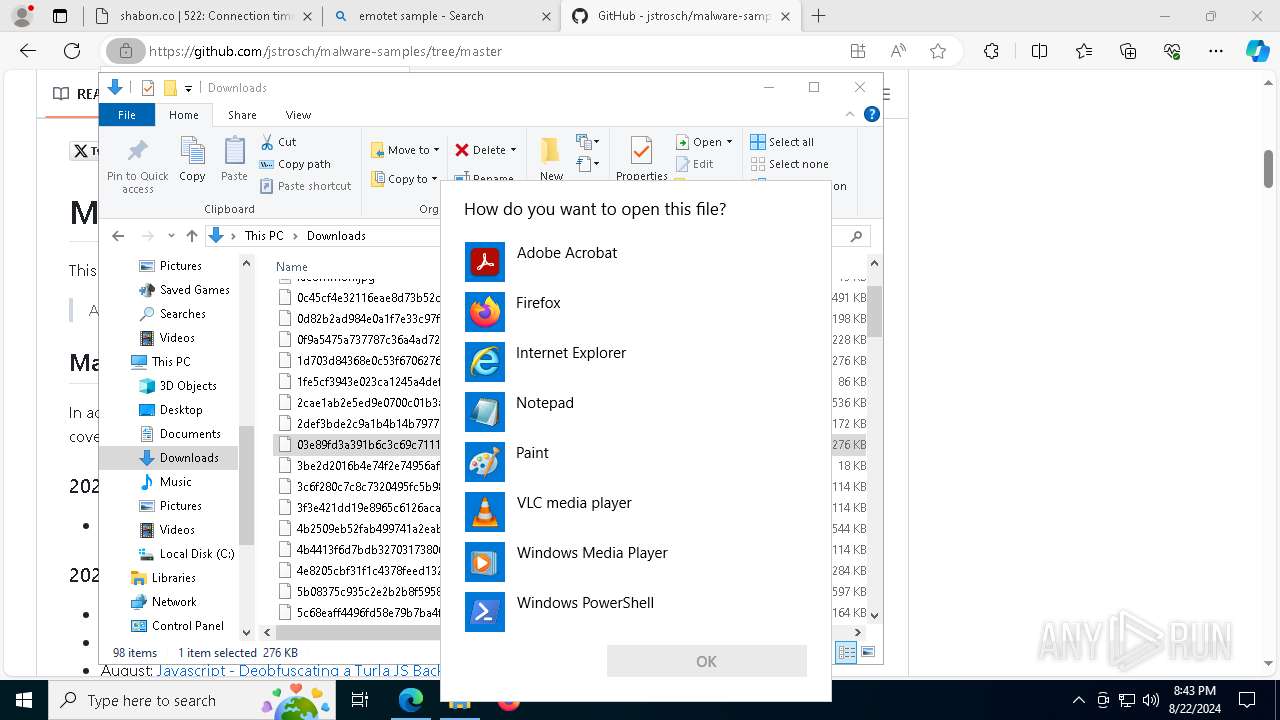The image size is (1280, 720).
Task: Click Paste shortcut in ribbon
Action: pyautogui.click(x=306, y=186)
